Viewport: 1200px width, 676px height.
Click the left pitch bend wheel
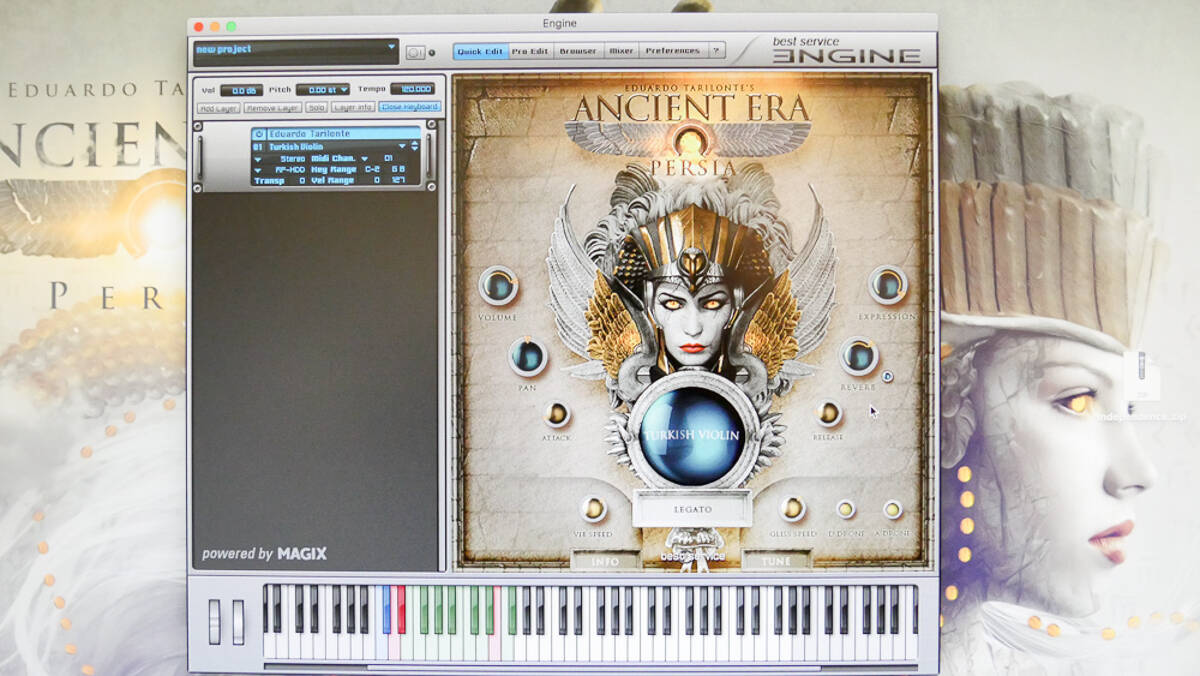click(x=214, y=621)
